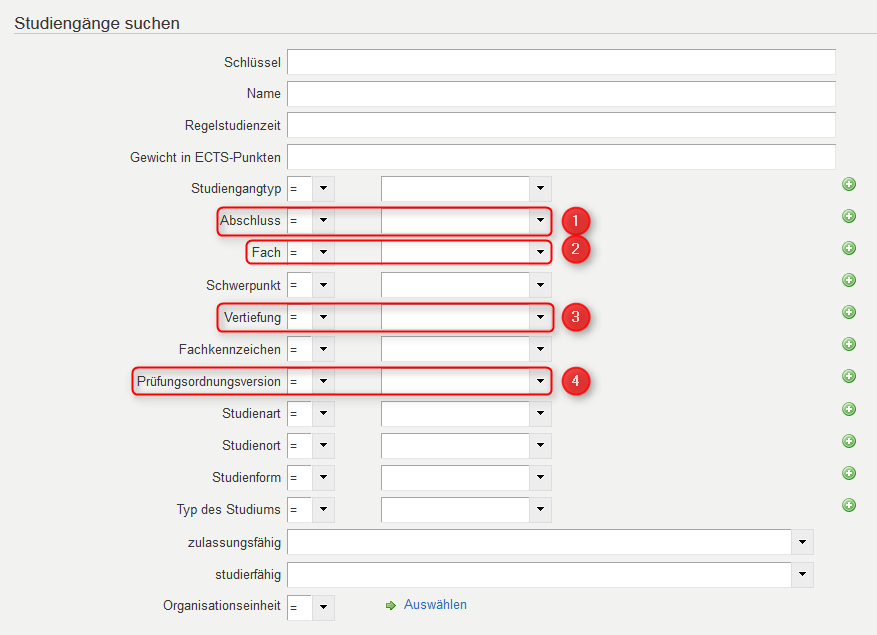Select the Gewicht in ECTS-Punkten field
This screenshot has width=877, height=635.
pyautogui.click(x=561, y=157)
